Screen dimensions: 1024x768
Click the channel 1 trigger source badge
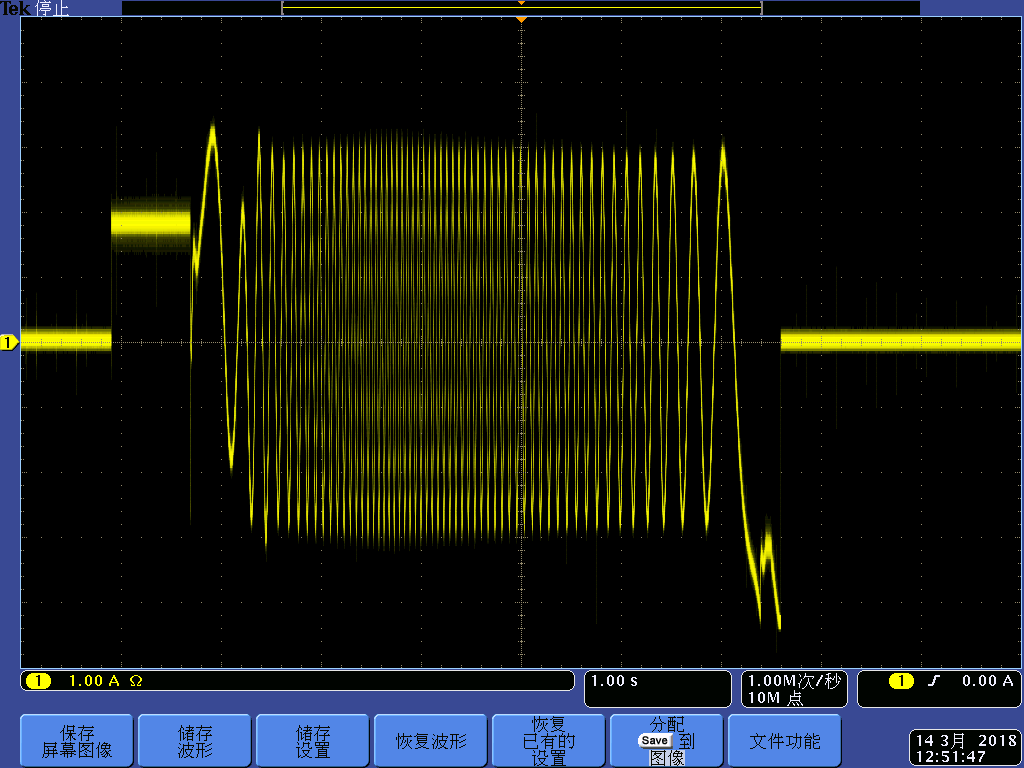[901, 681]
